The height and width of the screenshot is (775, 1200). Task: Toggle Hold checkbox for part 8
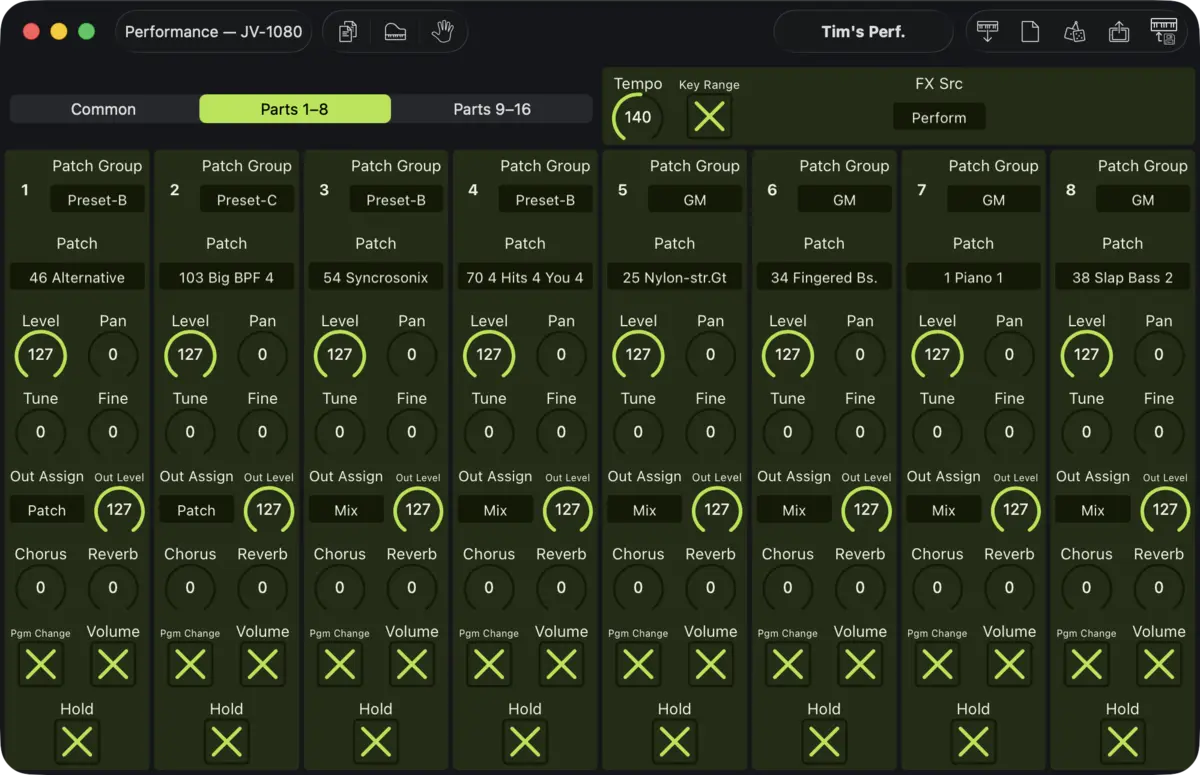[1122, 741]
